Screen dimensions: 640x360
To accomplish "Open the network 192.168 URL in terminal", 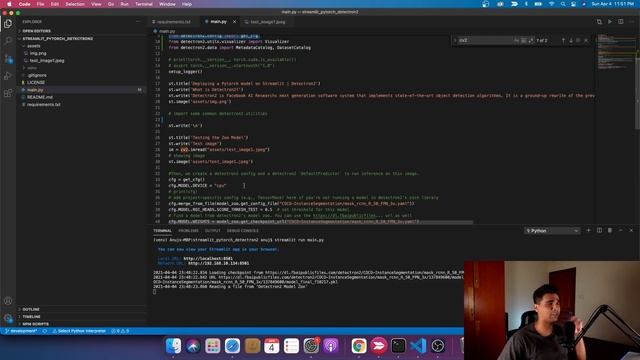I will (218, 263).
